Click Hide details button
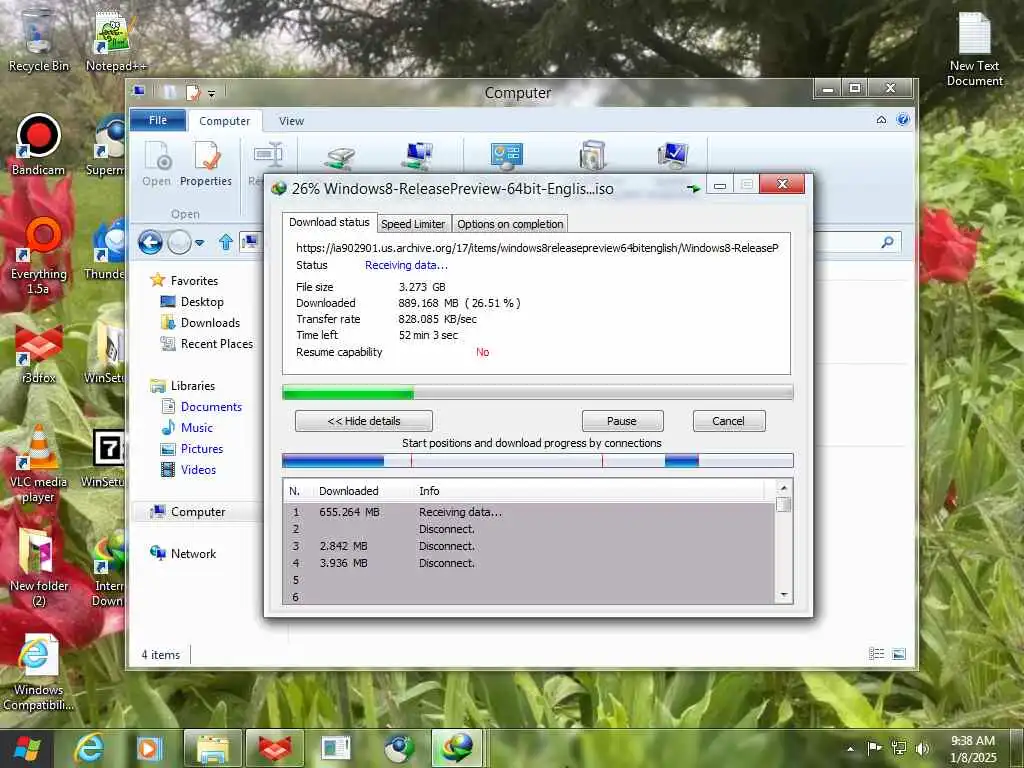 tap(364, 421)
